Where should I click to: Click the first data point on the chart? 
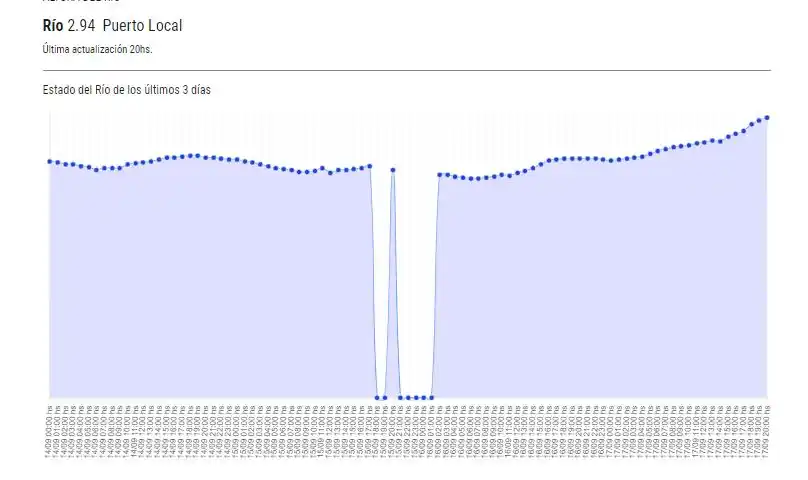(x=49, y=160)
